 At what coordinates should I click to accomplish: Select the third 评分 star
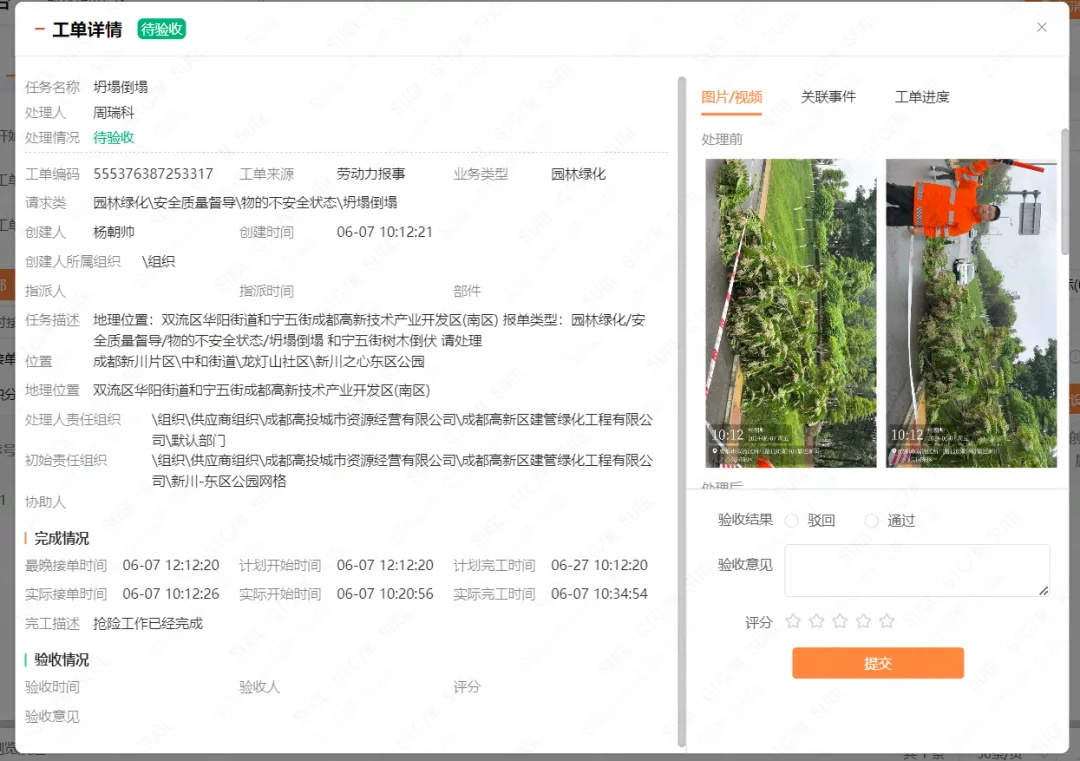pyautogui.click(x=840, y=621)
